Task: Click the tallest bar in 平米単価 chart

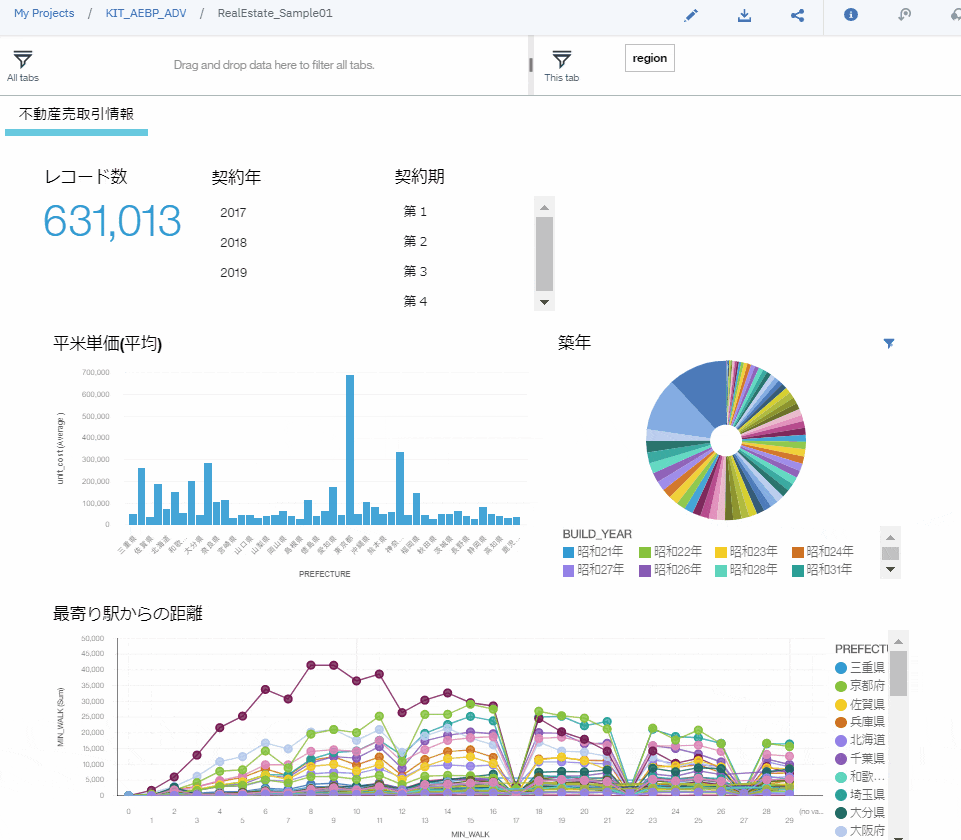Action: click(x=350, y=450)
